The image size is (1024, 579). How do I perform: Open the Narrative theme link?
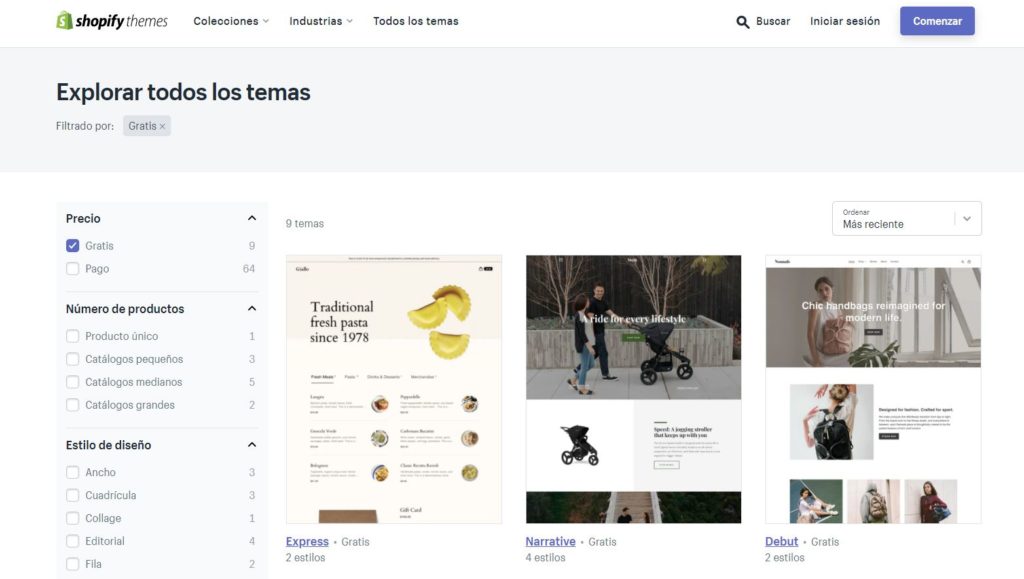(x=551, y=541)
